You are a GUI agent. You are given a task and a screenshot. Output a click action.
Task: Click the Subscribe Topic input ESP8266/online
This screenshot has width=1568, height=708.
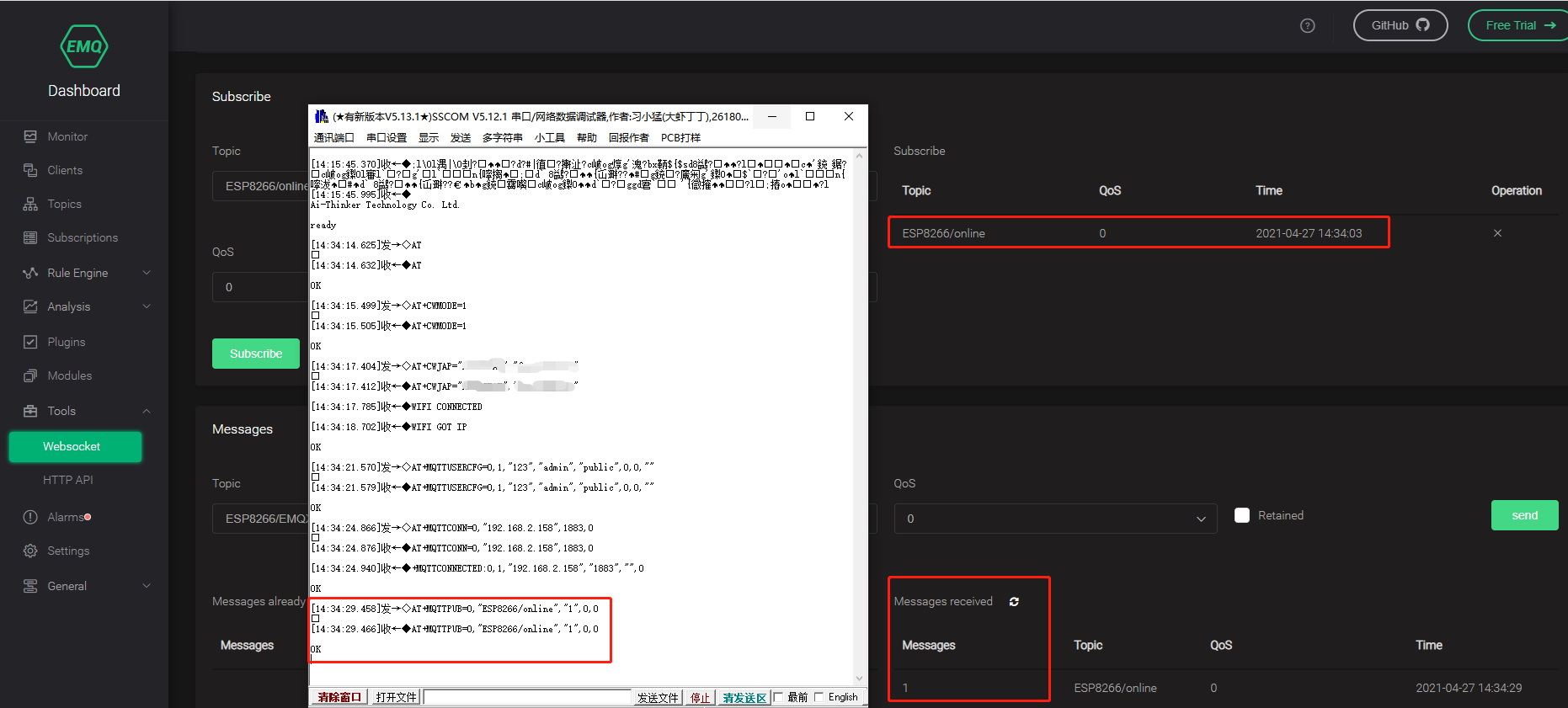(260, 186)
